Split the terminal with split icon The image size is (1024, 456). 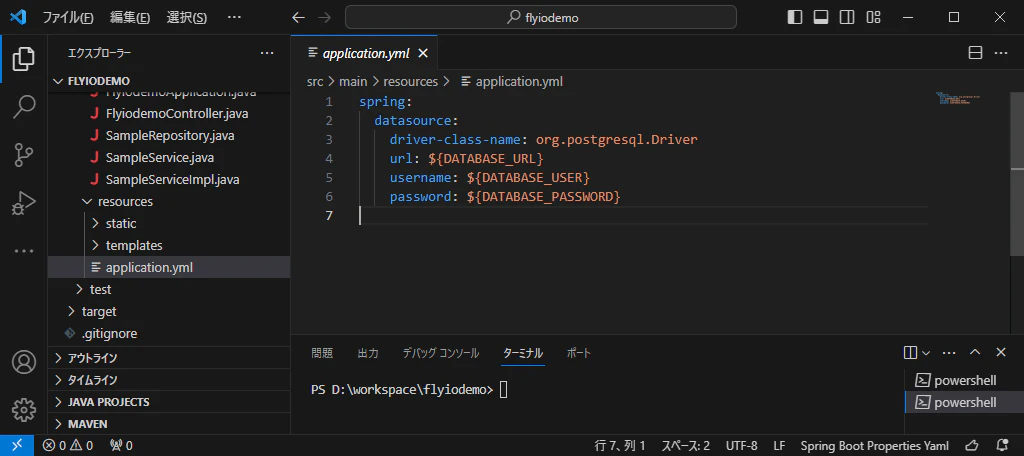910,353
